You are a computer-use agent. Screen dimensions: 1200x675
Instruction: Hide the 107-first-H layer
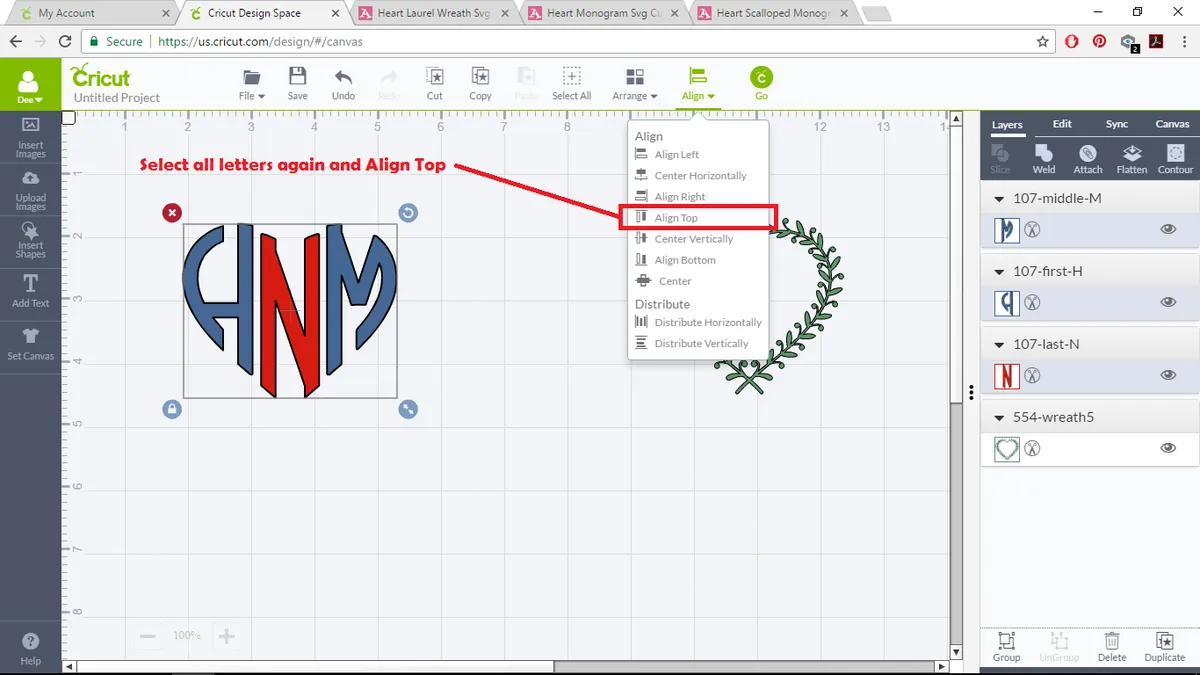1168,302
